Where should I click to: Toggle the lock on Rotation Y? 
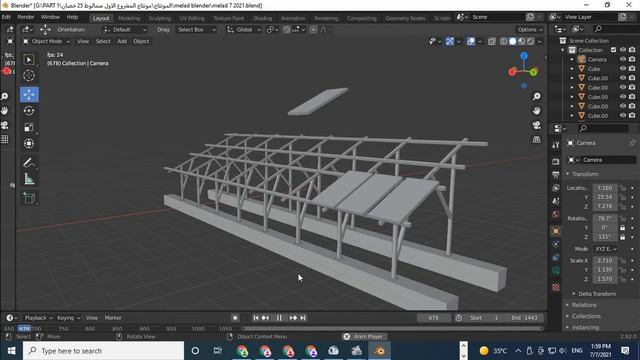[622, 227]
